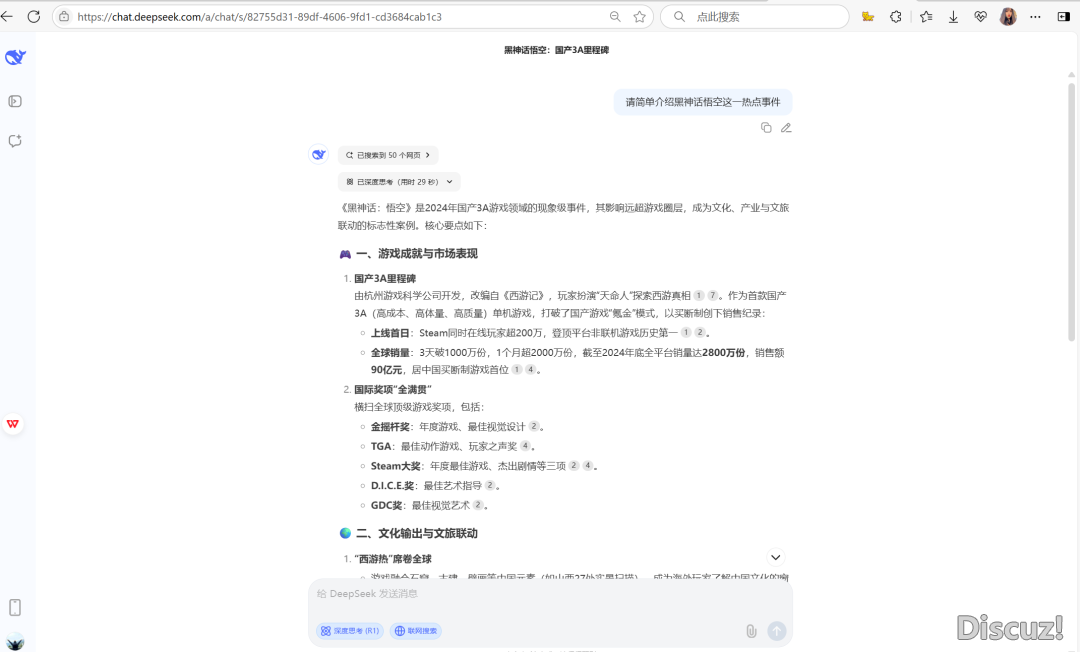
Task: Open the browser extensions puzzle menu
Action: point(896,17)
